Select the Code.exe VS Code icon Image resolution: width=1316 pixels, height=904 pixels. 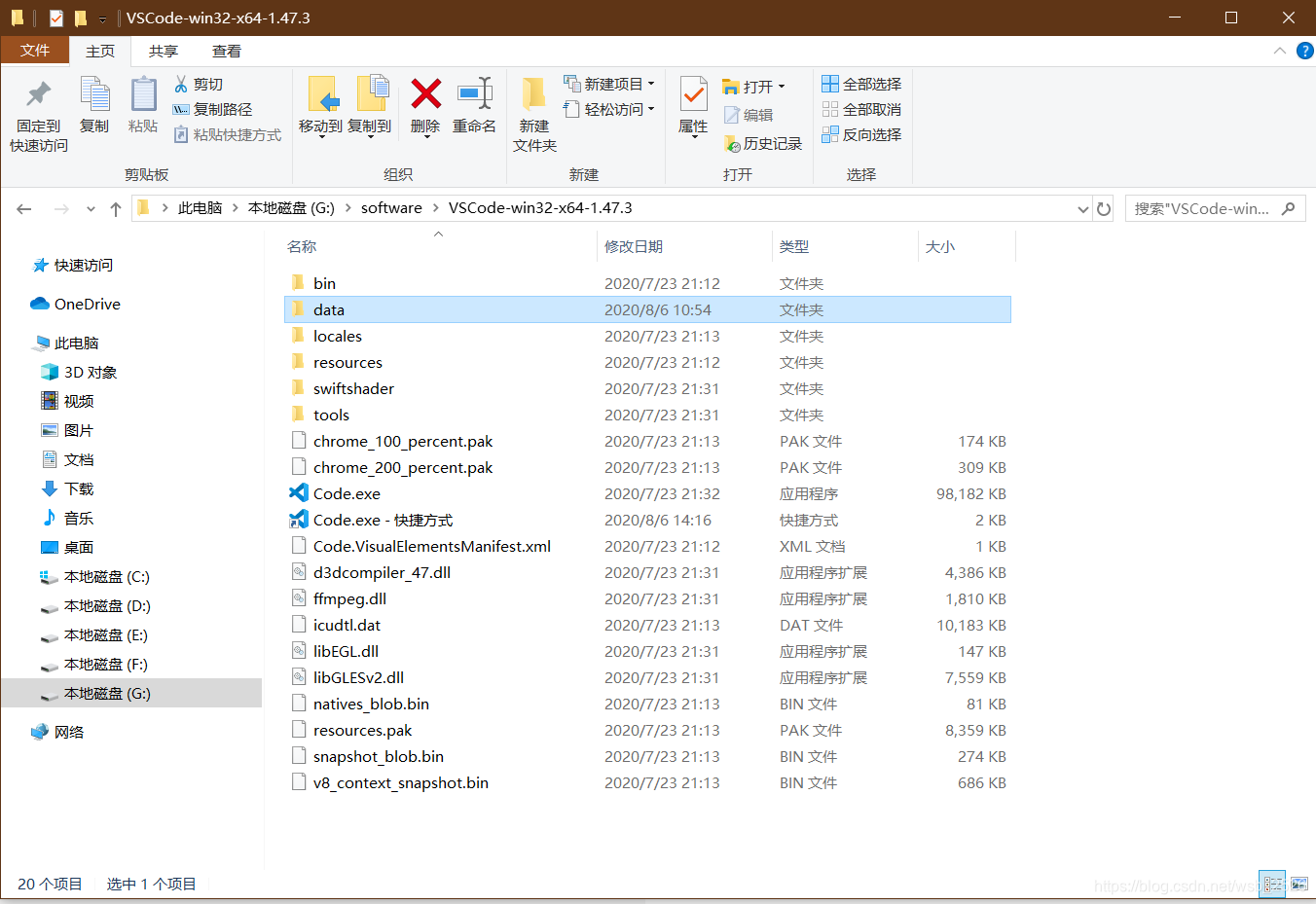pos(299,493)
